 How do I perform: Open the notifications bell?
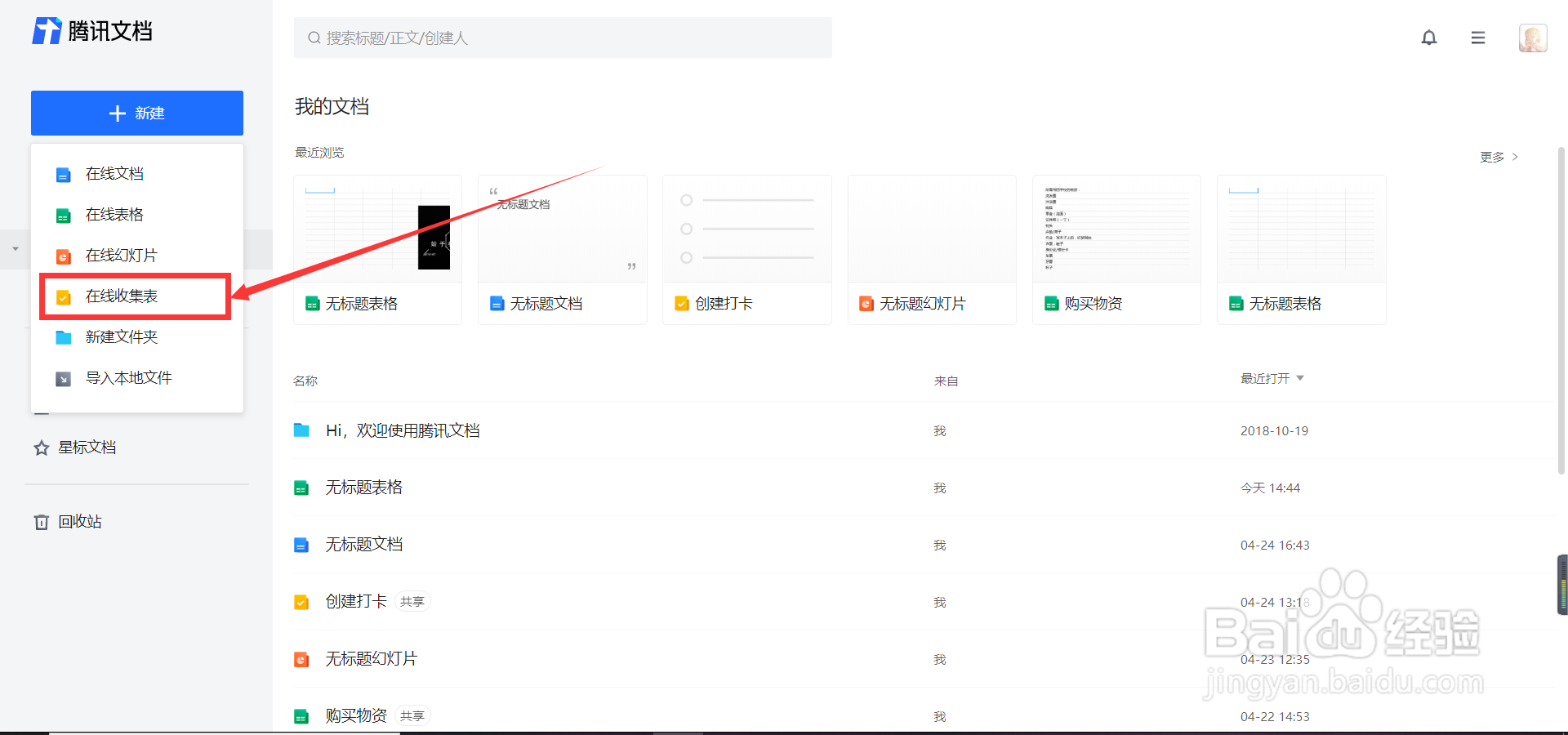pyautogui.click(x=1429, y=38)
